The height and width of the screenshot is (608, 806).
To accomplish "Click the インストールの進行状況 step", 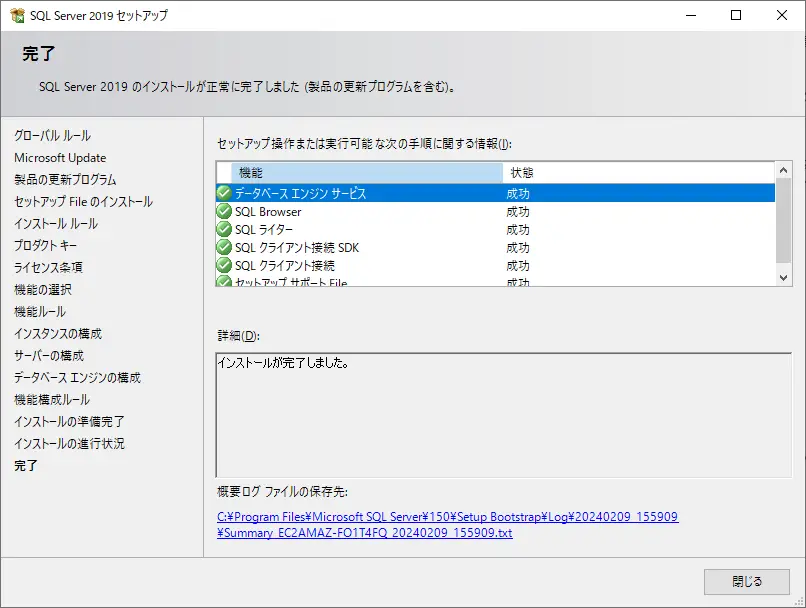I will pyautogui.click(x=69, y=444).
